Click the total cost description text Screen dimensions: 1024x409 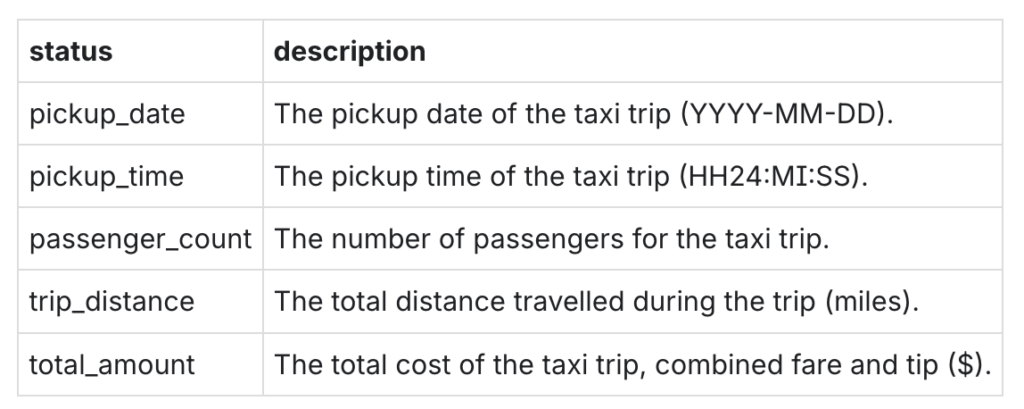633,365
